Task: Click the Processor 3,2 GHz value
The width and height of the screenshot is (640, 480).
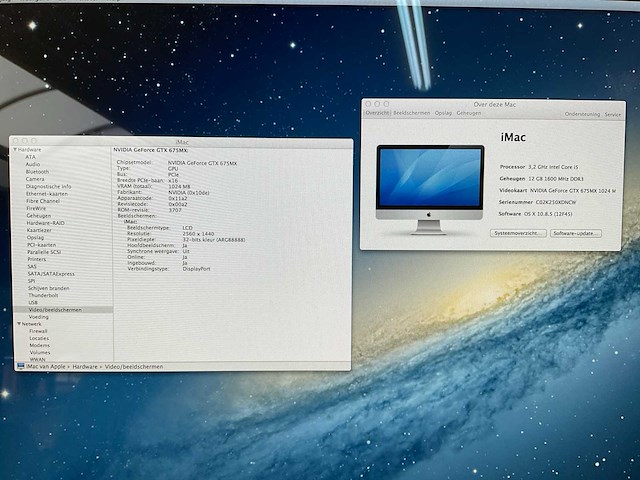Action: pos(553,167)
